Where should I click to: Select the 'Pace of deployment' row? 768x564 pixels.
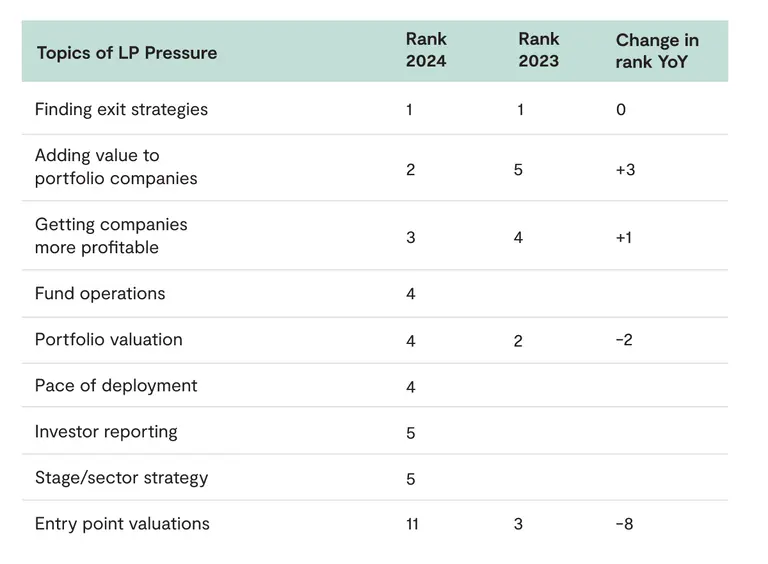115,385
